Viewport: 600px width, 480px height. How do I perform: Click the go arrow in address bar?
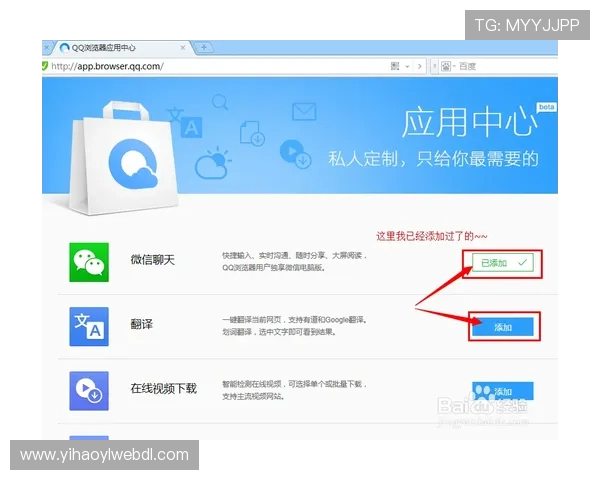(x=419, y=67)
